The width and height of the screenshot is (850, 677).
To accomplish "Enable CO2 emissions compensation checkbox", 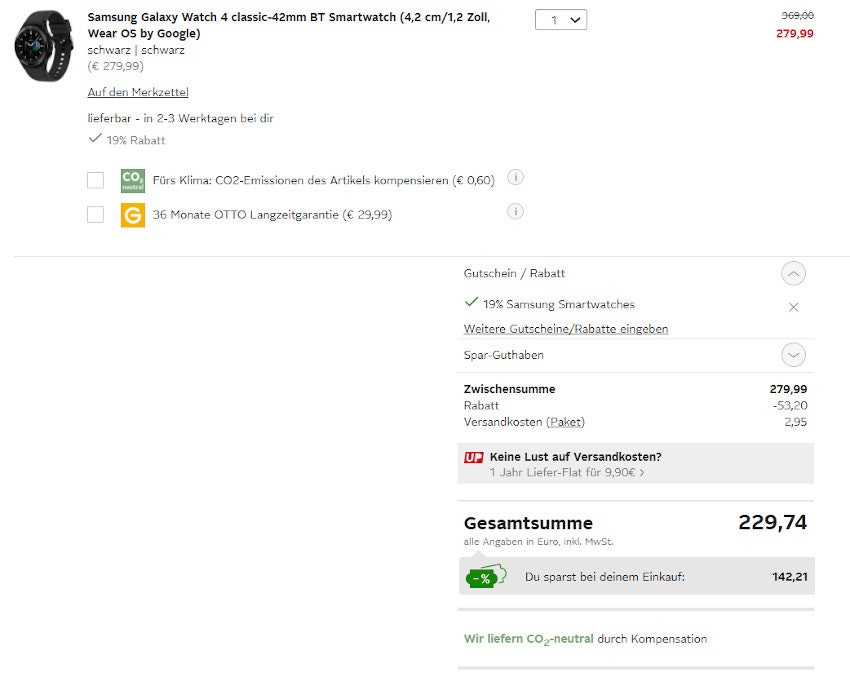I will [x=95, y=180].
